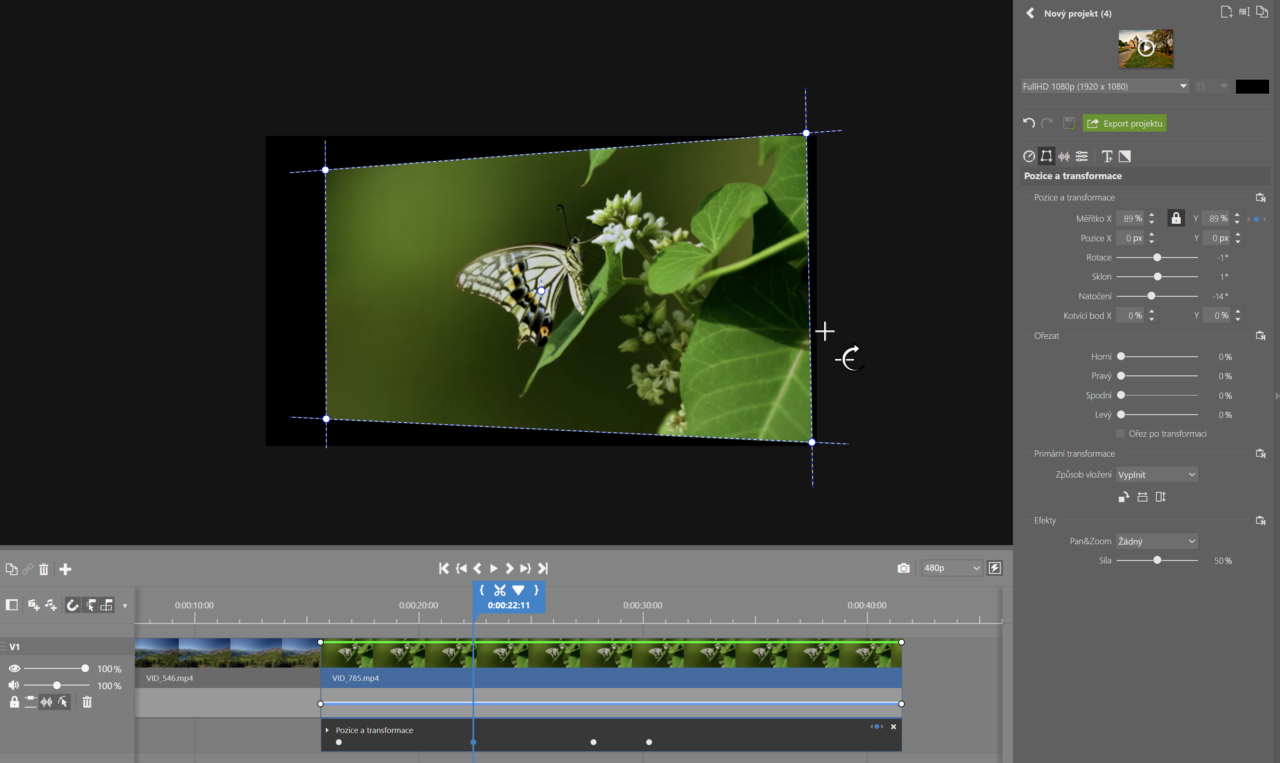The image size is (1280, 763).
Task: Toggle the lightning fast preview button
Action: (x=995, y=568)
